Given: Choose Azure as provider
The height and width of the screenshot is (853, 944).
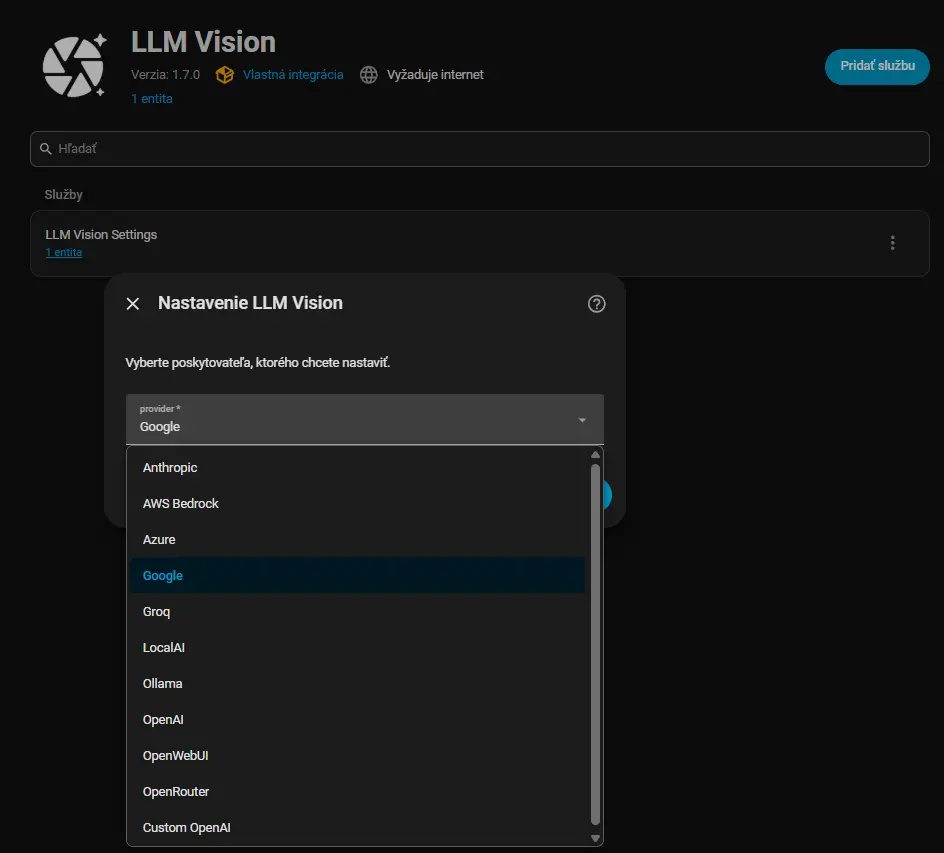Looking at the screenshot, I should 358,540.
